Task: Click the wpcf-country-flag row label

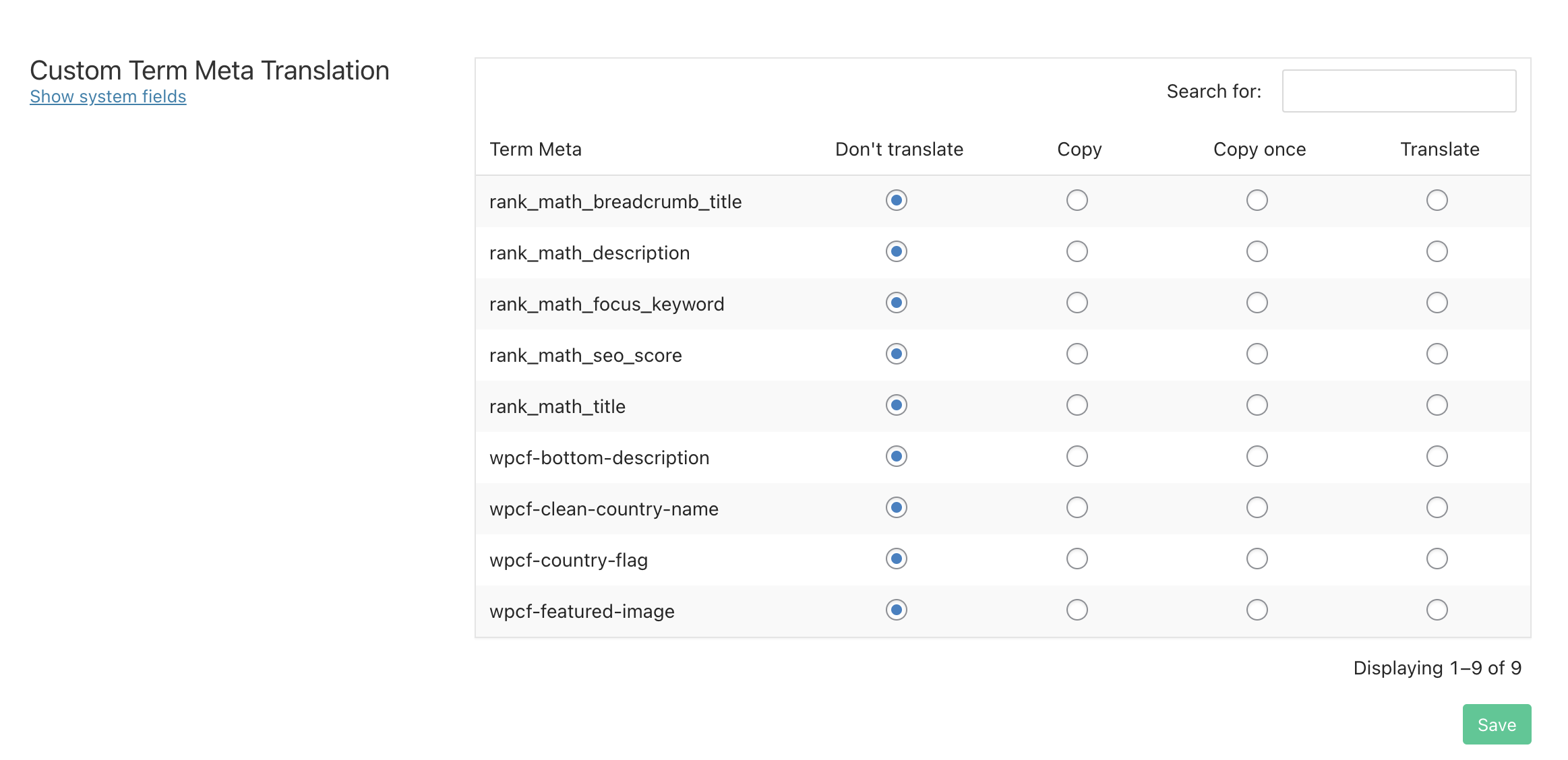Action: [569, 560]
